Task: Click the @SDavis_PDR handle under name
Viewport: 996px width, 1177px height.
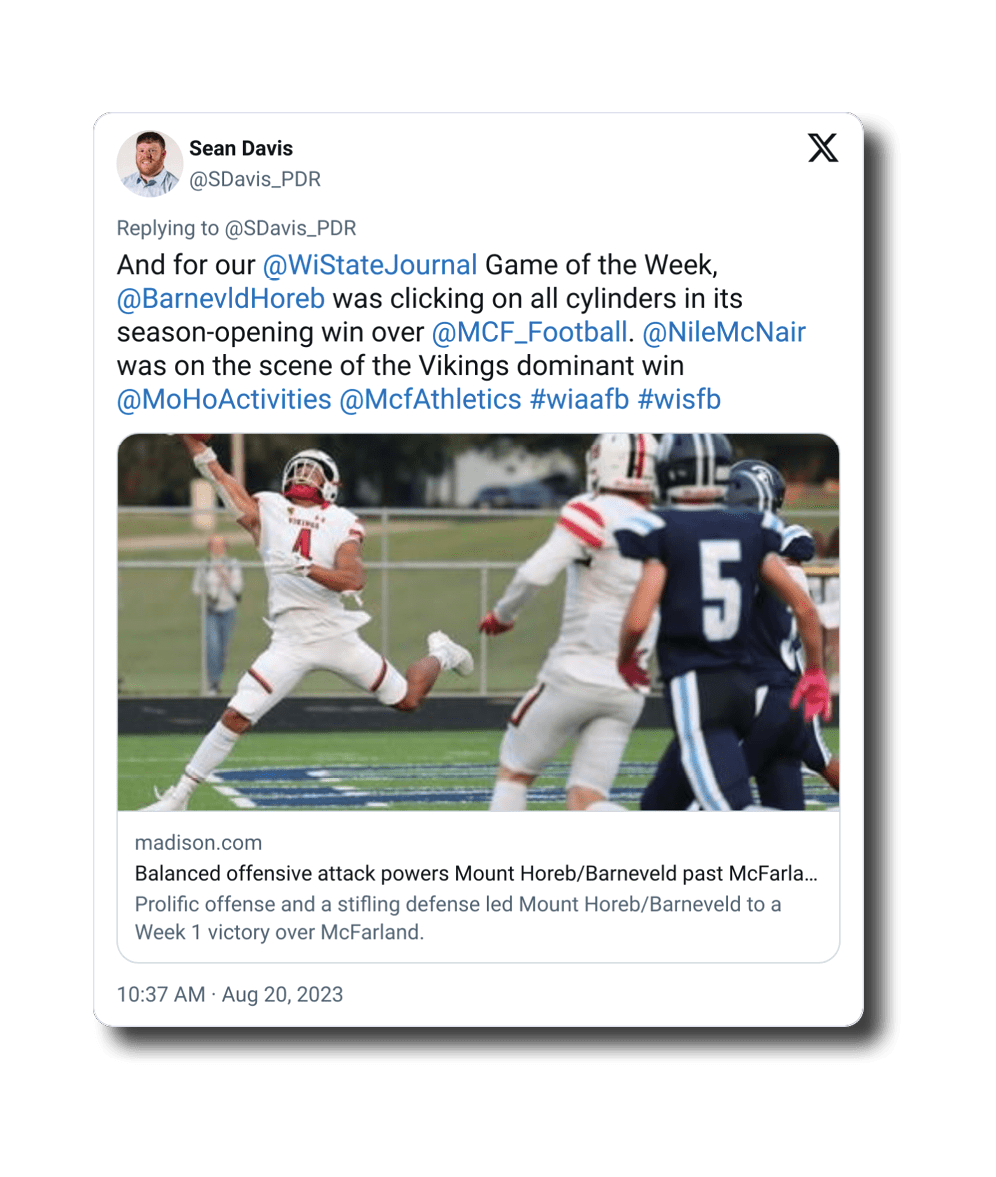Action: (255, 179)
